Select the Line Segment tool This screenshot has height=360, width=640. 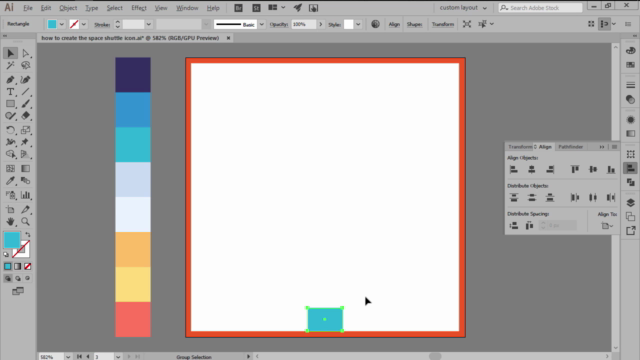click(x=26, y=92)
